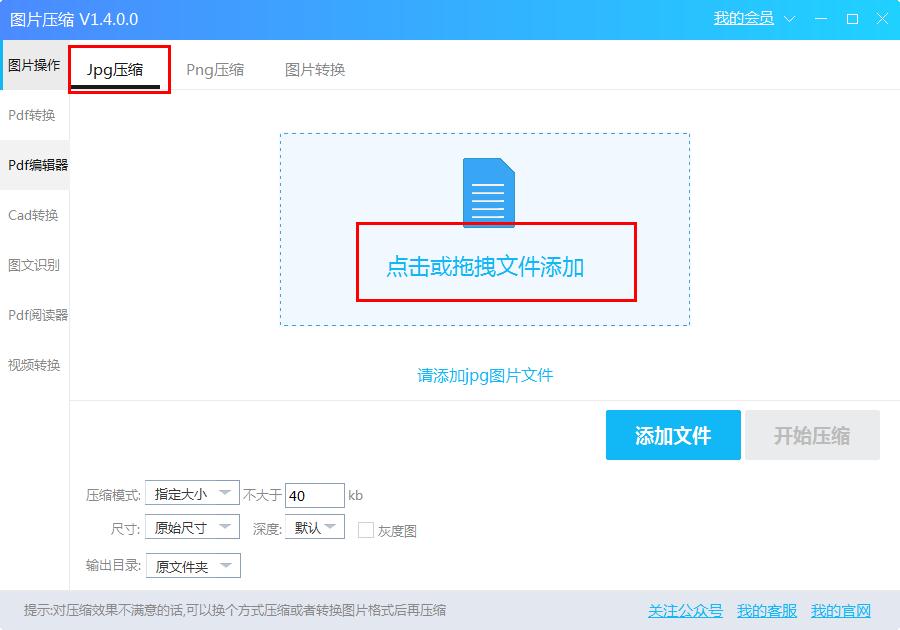Viewport: 900px width, 630px height.
Task: Open the 视频转换 sidebar section
Action: tap(35, 365)
